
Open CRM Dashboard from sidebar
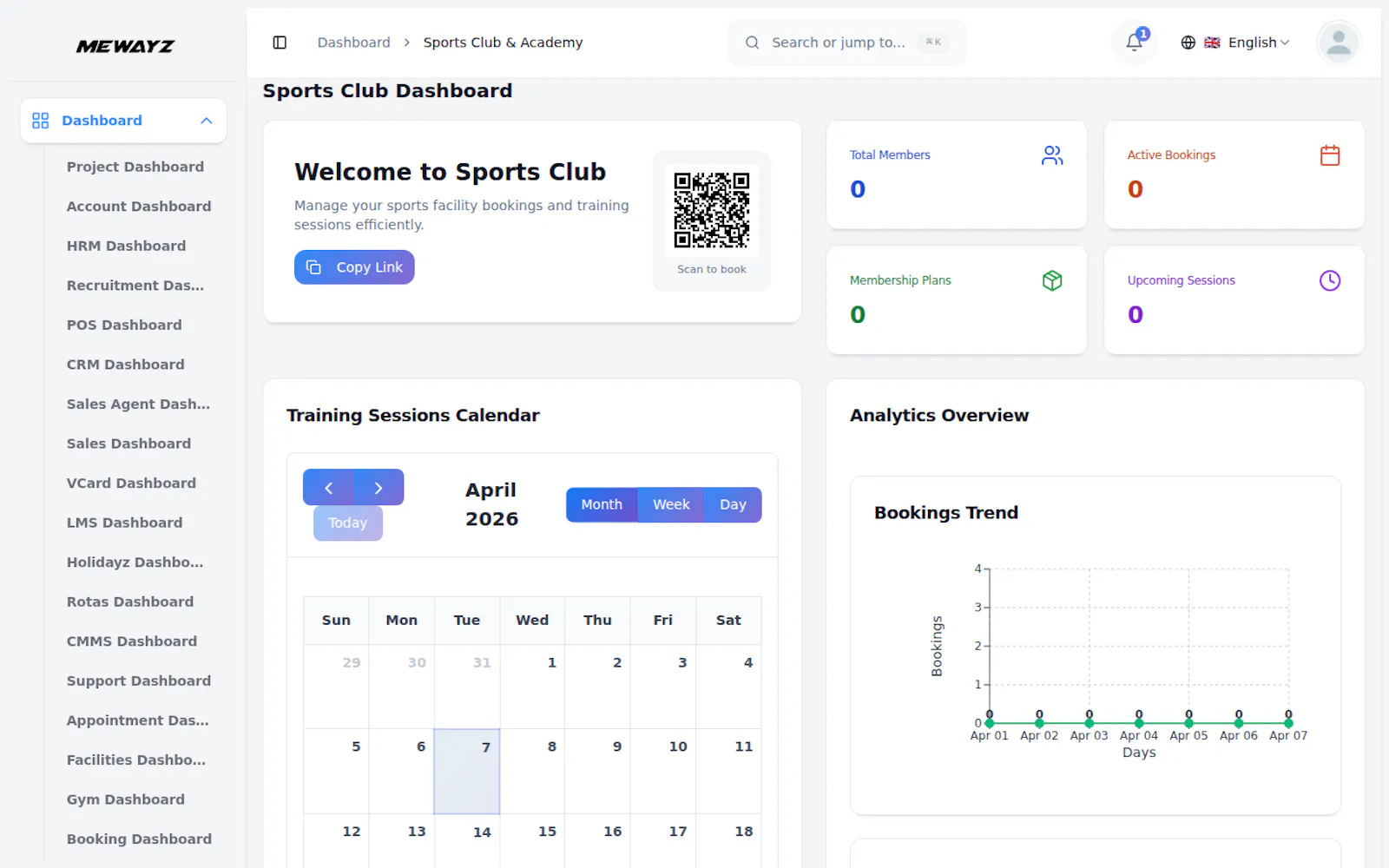[x=126, y=365]
